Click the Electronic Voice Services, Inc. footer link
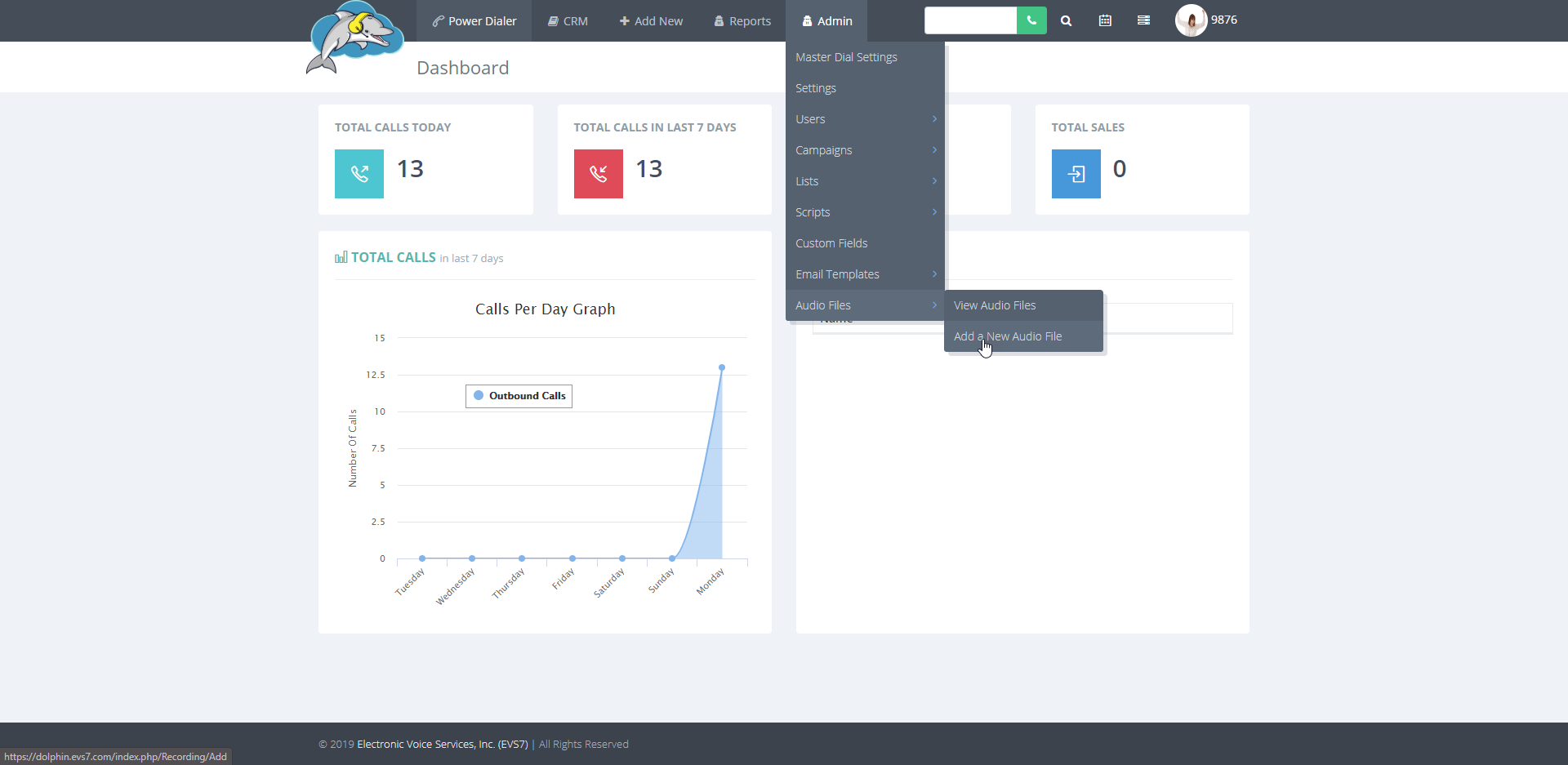This screenshot has width=1568, height=765. click(443, 744)
